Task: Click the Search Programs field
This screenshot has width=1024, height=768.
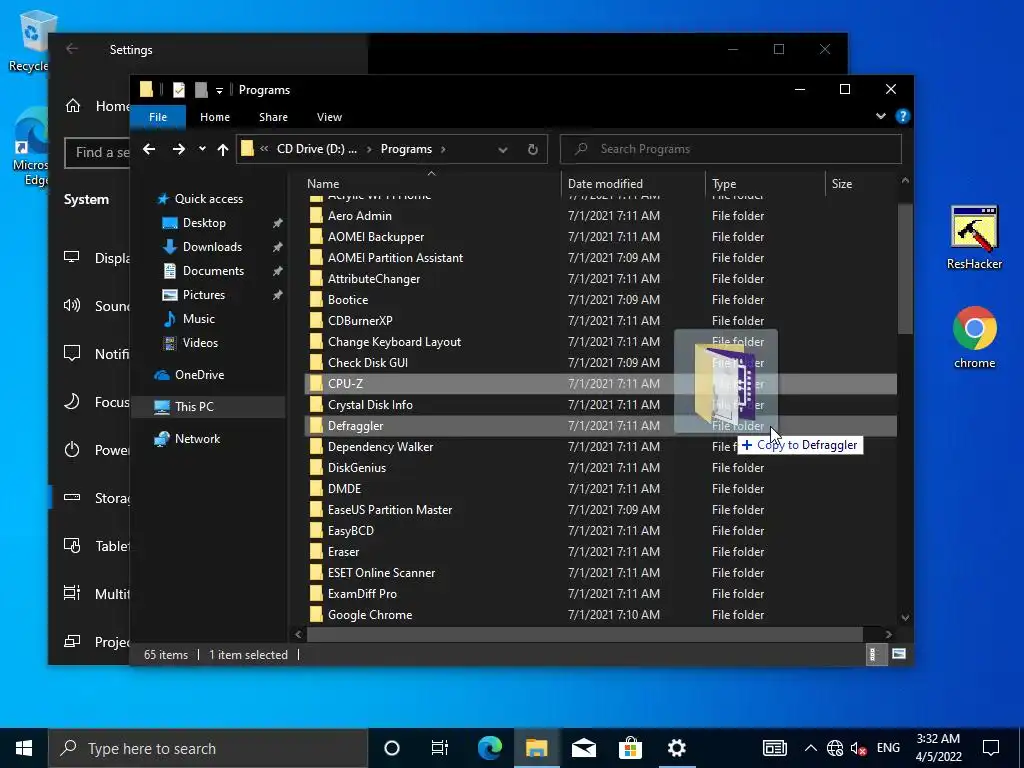Action: [x=731, y=149]
